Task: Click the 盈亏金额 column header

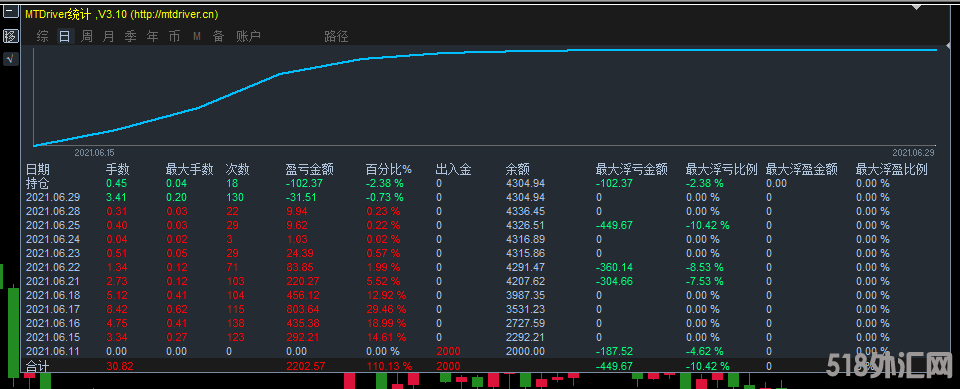Action: click(x=309, y=169)
